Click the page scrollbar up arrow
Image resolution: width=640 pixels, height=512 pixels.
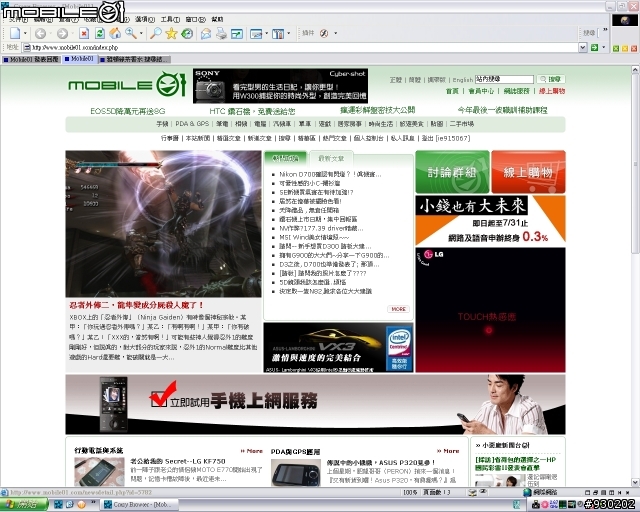pos(635,70)
